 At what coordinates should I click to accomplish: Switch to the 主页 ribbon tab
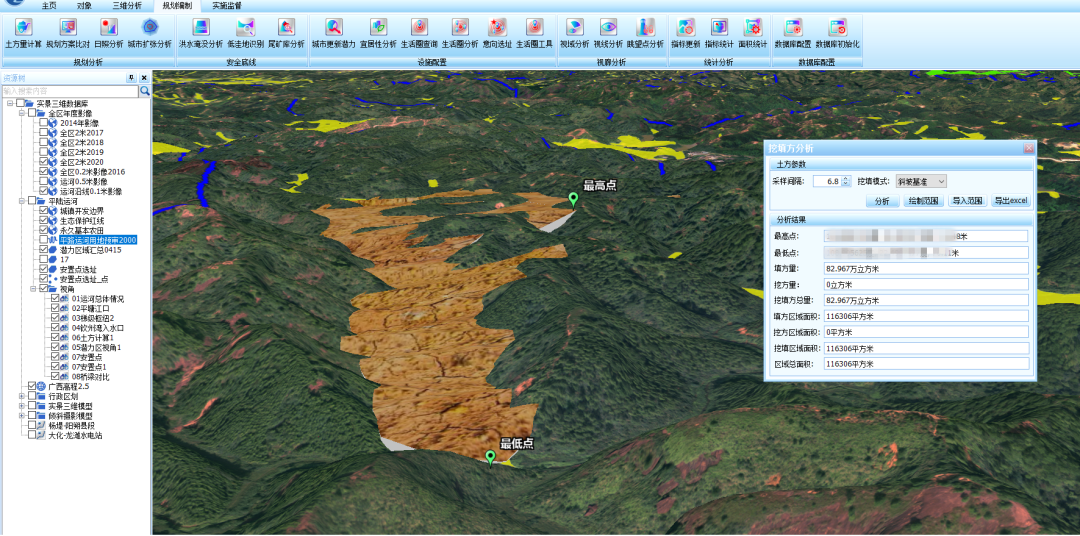(x=49, y=6)
